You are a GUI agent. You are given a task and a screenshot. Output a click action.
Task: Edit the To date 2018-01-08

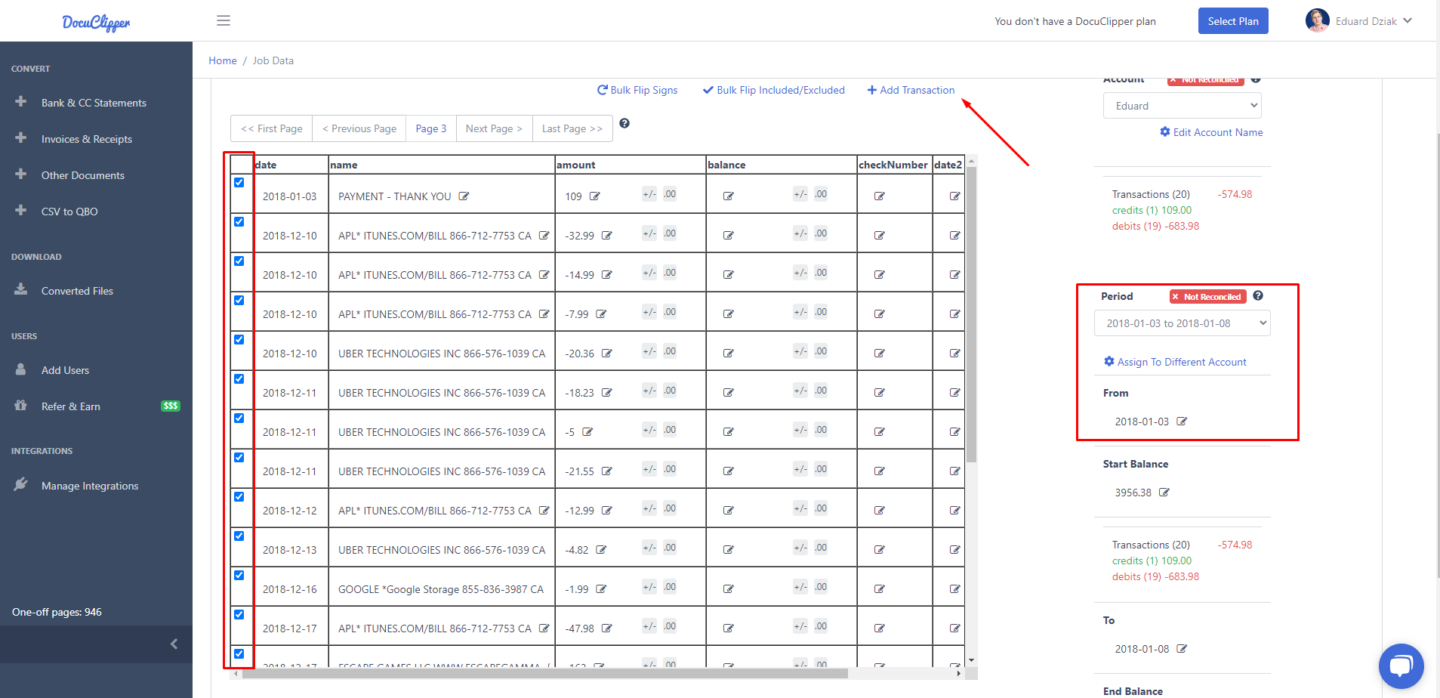tap(1181, 648)
